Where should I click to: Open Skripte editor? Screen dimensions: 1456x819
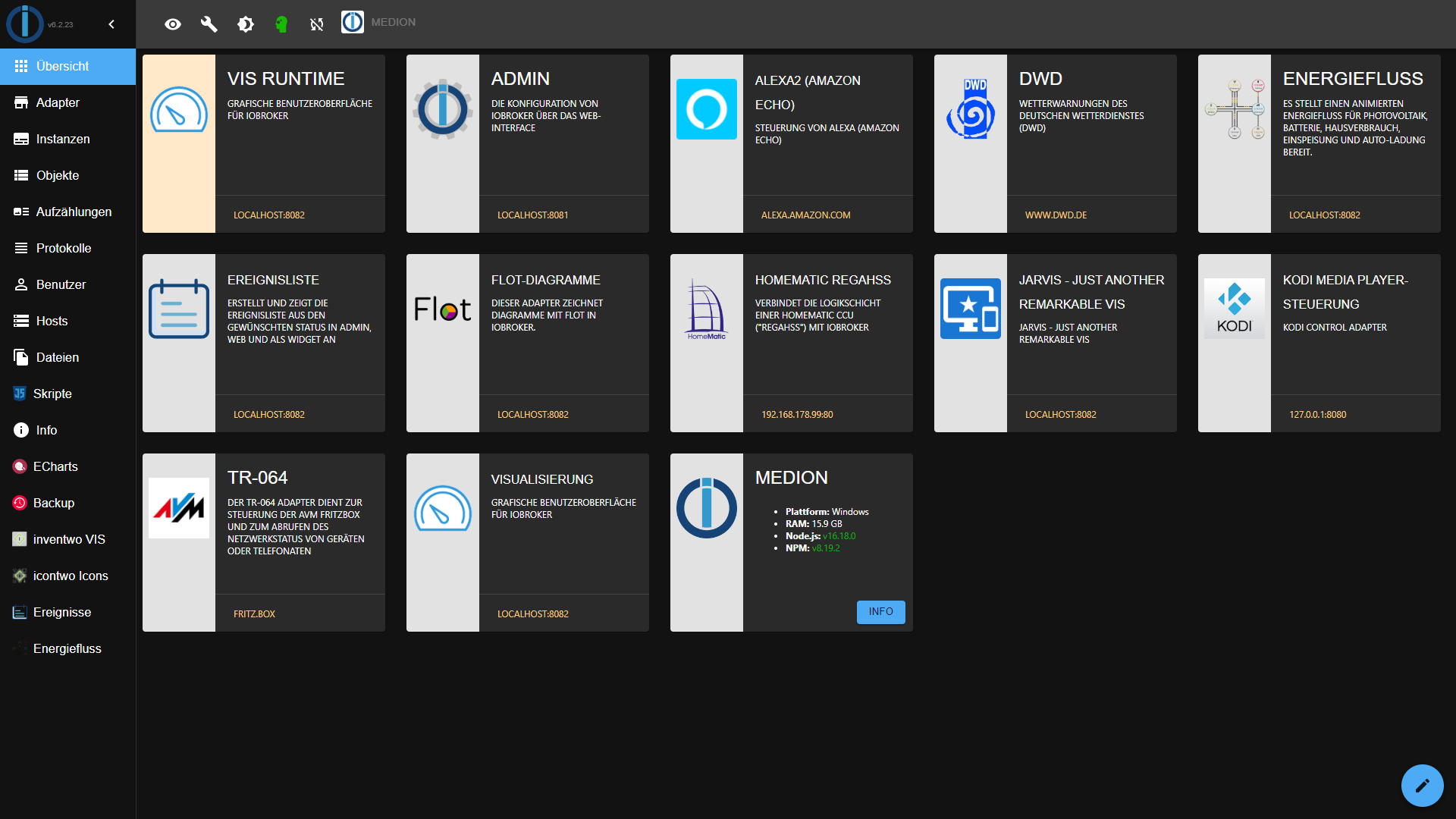click(68, 394)
